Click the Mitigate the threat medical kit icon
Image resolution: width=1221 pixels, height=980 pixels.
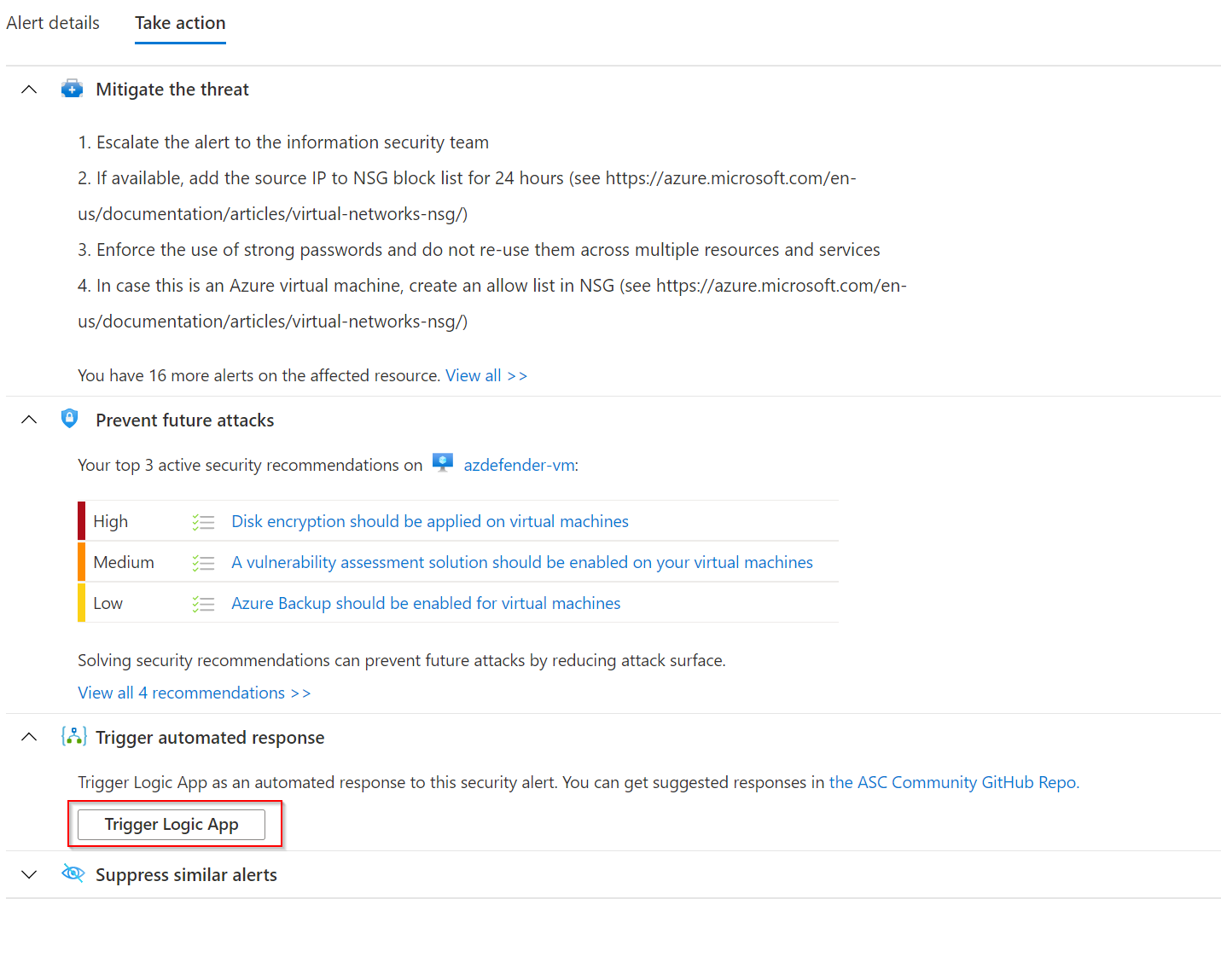[72, 89]
